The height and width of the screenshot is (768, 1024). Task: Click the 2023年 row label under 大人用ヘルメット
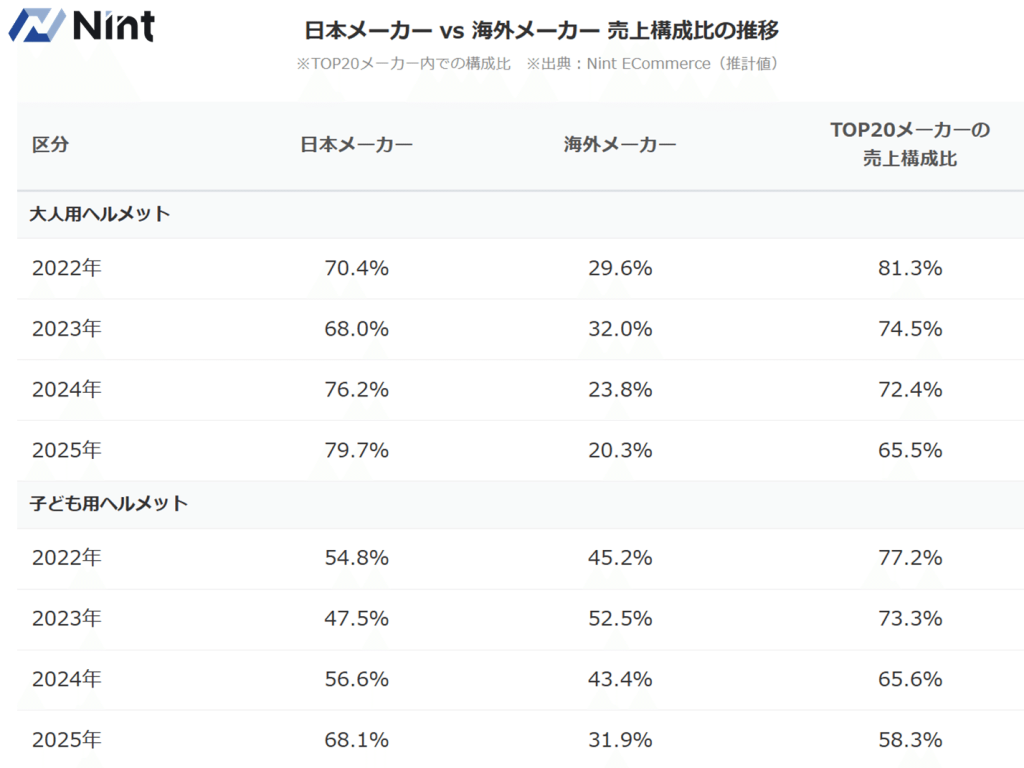[x=67, y=329]
